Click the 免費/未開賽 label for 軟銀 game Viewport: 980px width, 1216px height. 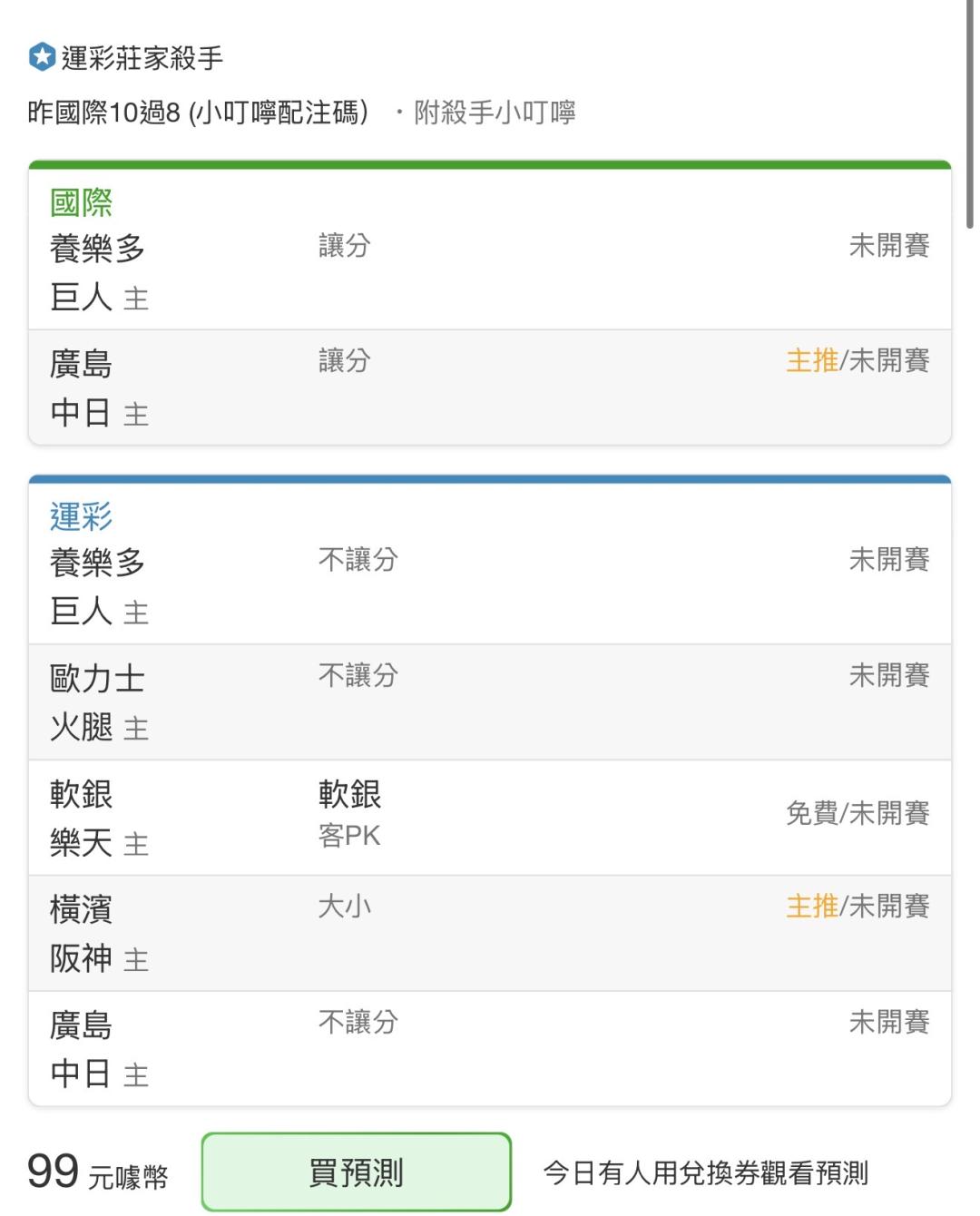tap(857, 812)
